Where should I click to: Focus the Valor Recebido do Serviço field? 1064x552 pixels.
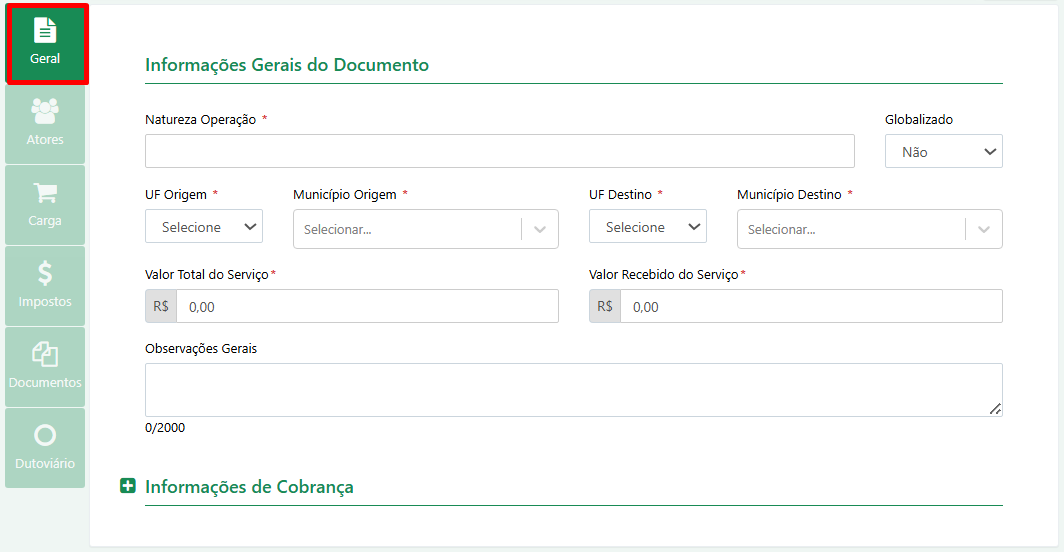pyautogui.click(x=811, y=306)
